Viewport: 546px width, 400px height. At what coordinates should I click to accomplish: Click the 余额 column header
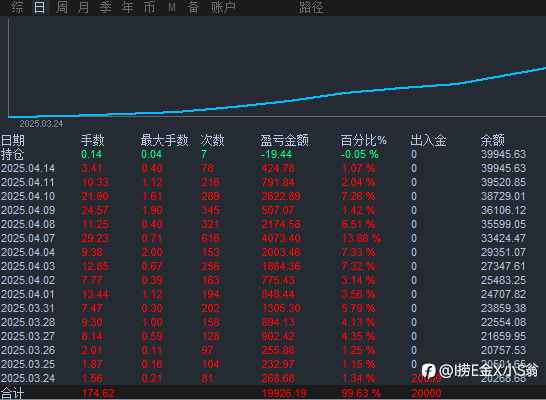click(x=492, y=140)
